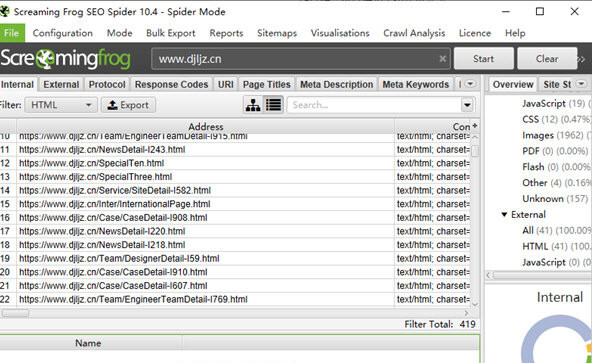Click the column add plus icon

point(475,126)
